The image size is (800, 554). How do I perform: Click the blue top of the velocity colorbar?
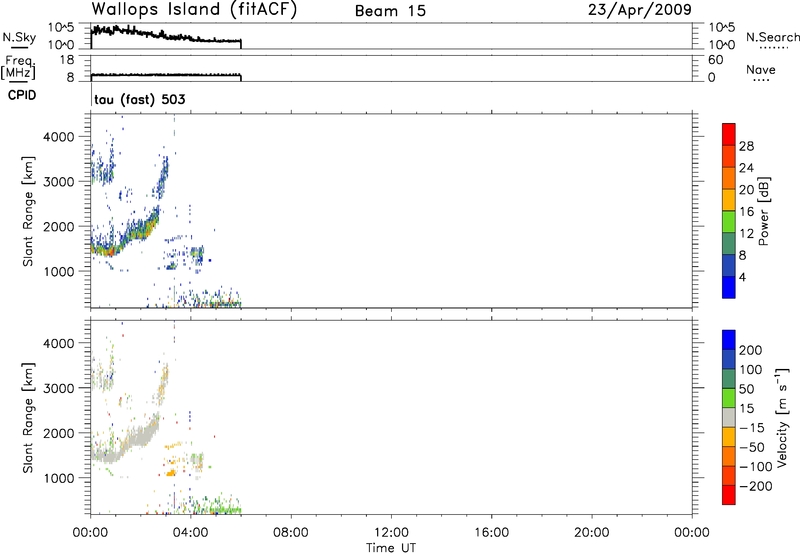729,340
